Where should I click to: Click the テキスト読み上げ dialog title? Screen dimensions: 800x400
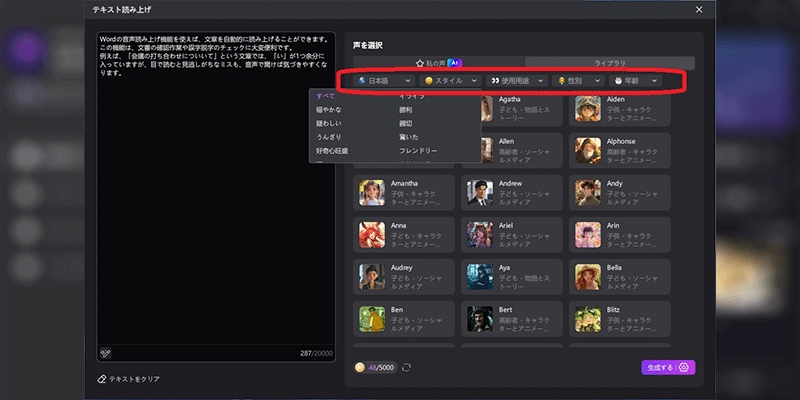121,10
